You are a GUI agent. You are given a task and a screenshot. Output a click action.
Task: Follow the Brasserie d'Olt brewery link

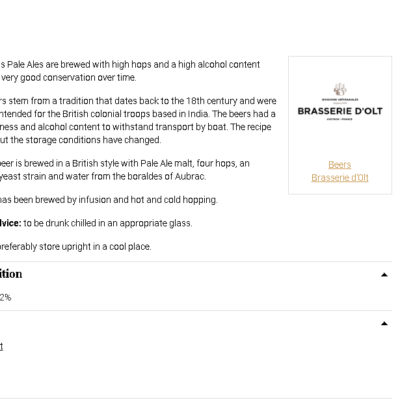pos(340,178)
